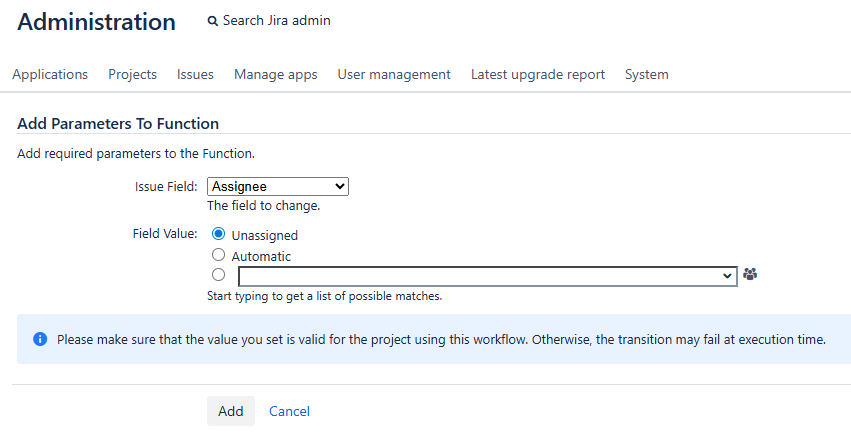The width and height of the screenshot is (851, 446).
Task: Open the Latest upgrade report tab
Action: 538,74
